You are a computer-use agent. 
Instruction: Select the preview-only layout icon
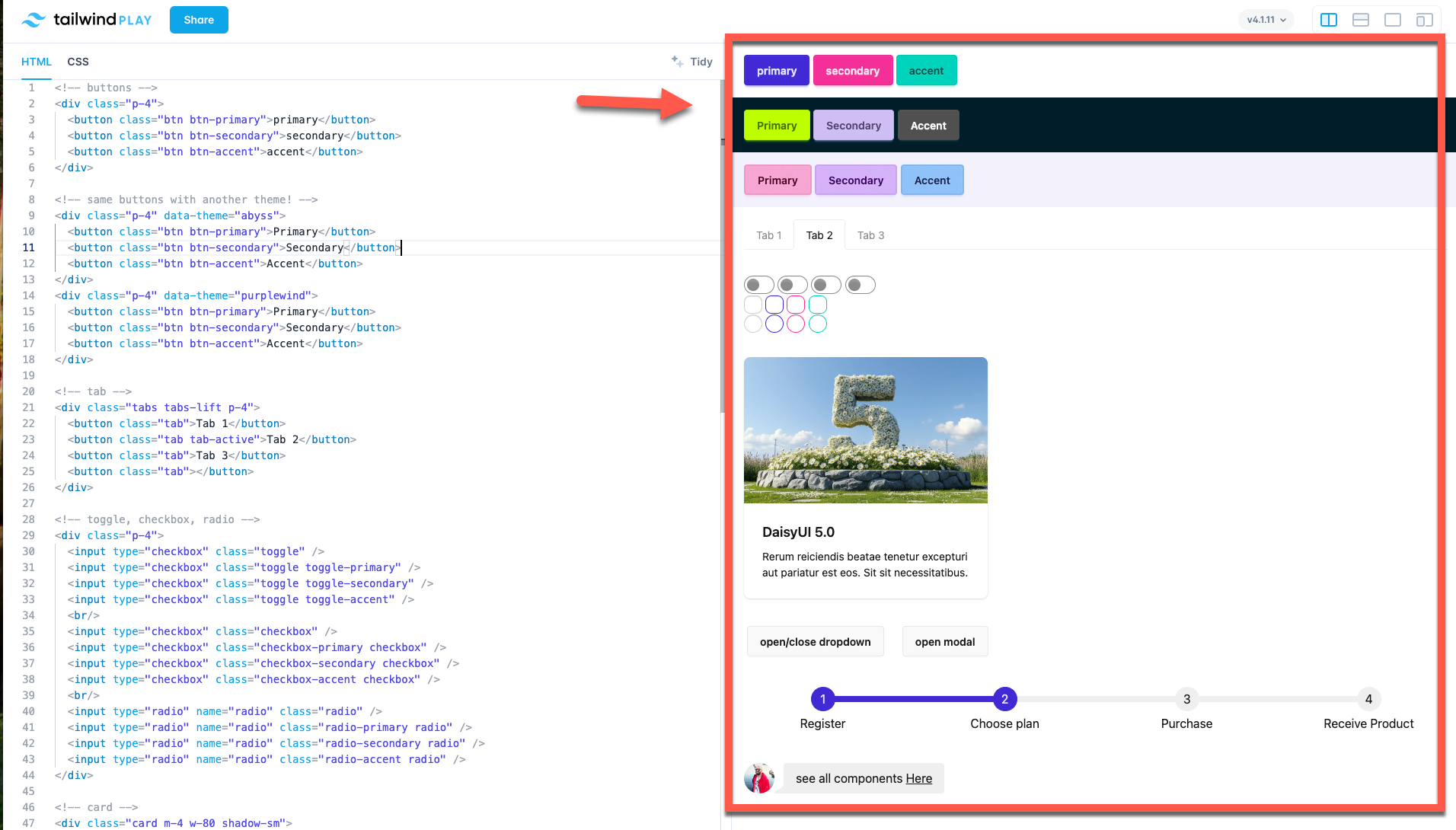coord(1393,20)
